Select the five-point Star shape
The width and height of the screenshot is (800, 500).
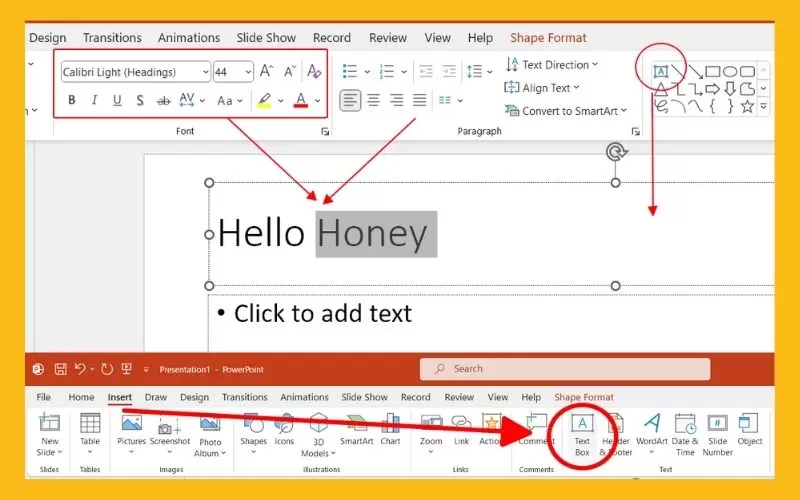coord(747,106)
